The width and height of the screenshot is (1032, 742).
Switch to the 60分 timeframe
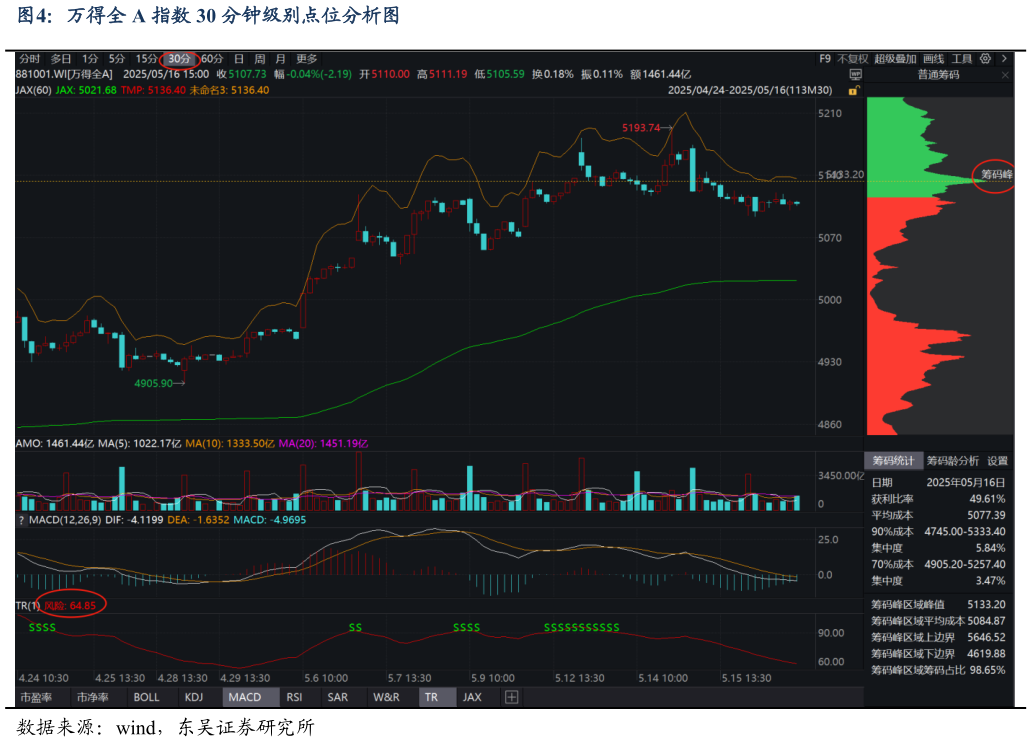pyautogui.click(x=212, y=59)
